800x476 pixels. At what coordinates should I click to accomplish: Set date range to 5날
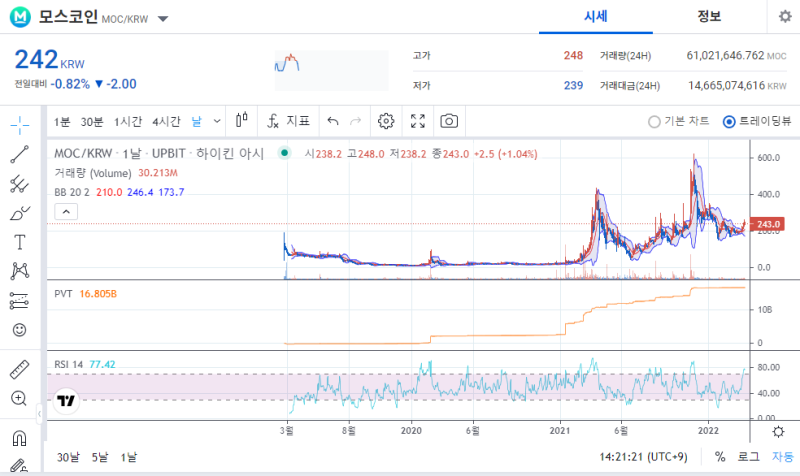100,457
